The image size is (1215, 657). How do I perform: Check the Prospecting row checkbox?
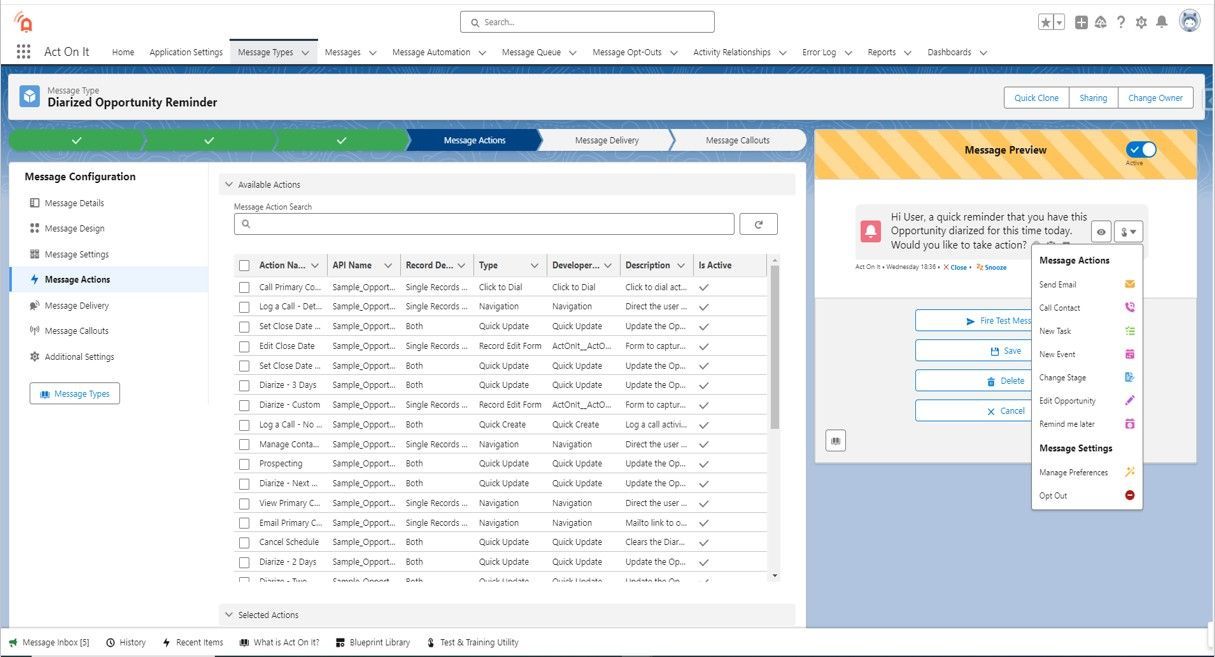(244, 464)
